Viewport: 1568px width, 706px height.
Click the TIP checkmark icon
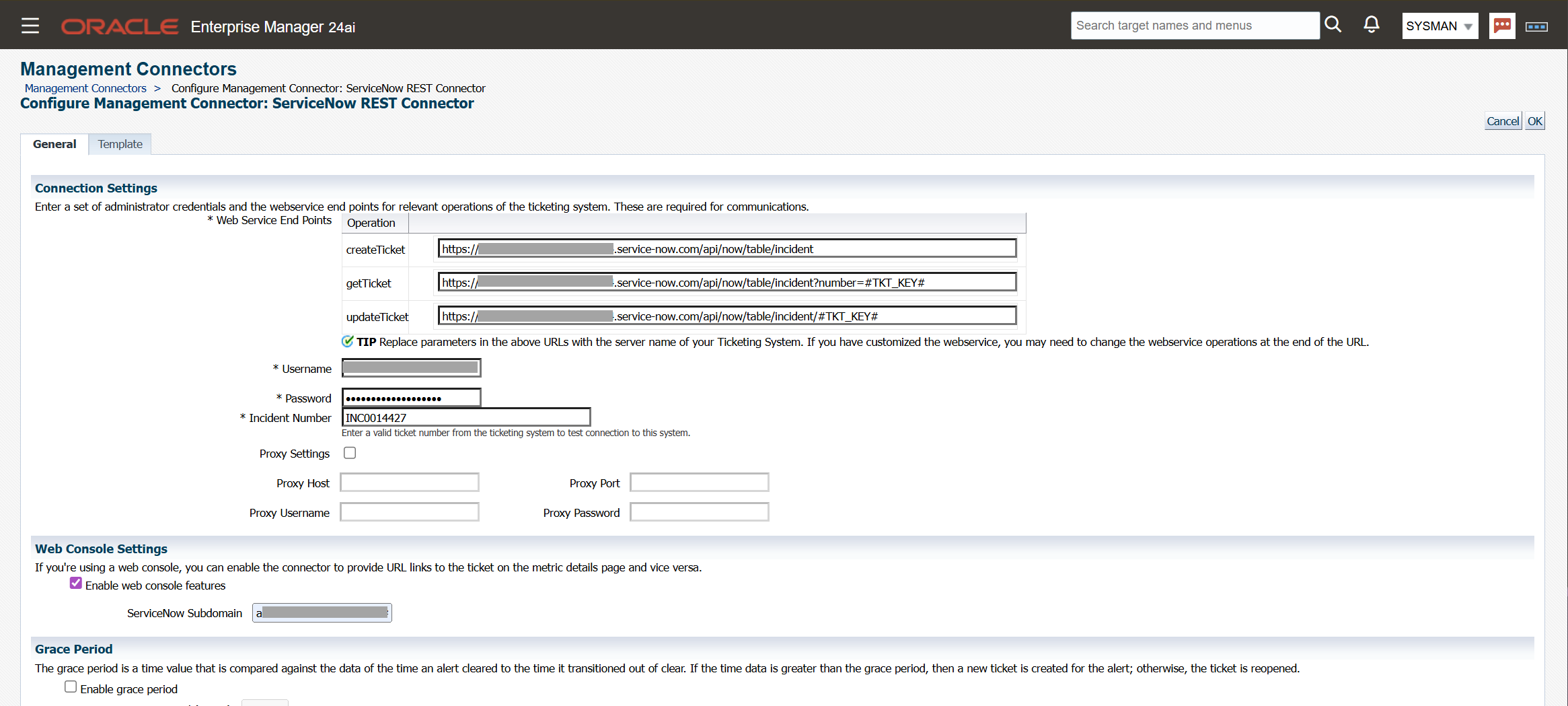pos(348,341)
